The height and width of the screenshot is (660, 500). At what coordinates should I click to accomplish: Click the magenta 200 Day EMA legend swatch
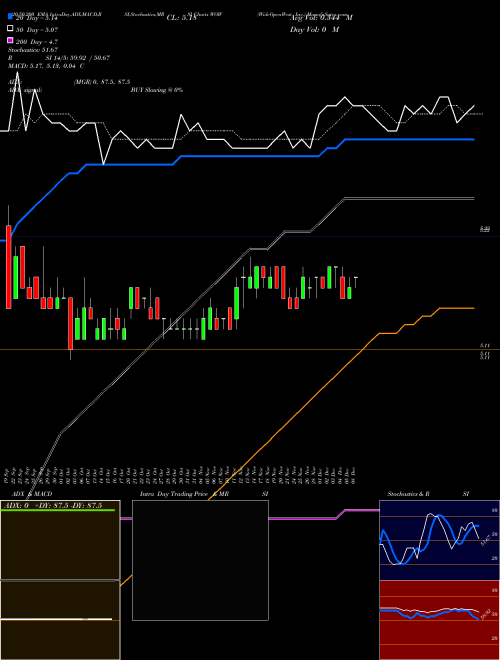click(11, 41)
